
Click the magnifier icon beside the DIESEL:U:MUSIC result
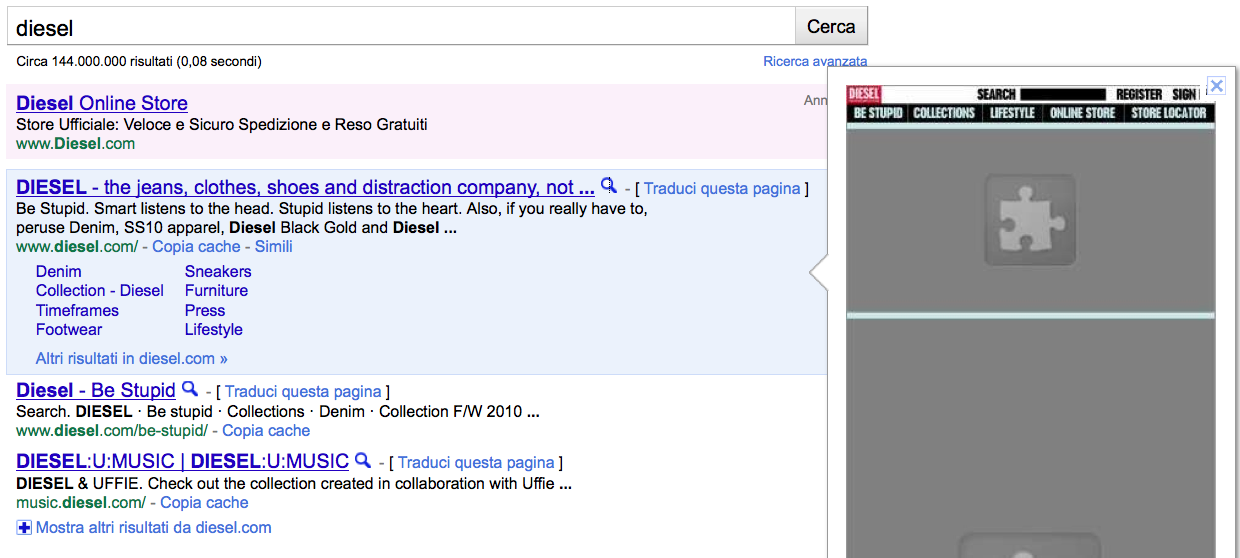(363, 461)
